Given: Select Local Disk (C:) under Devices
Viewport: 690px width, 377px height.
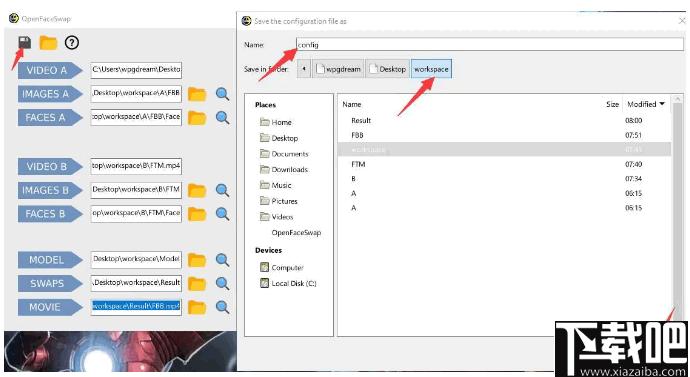Looking at the screenshot, I should [294, 283].
